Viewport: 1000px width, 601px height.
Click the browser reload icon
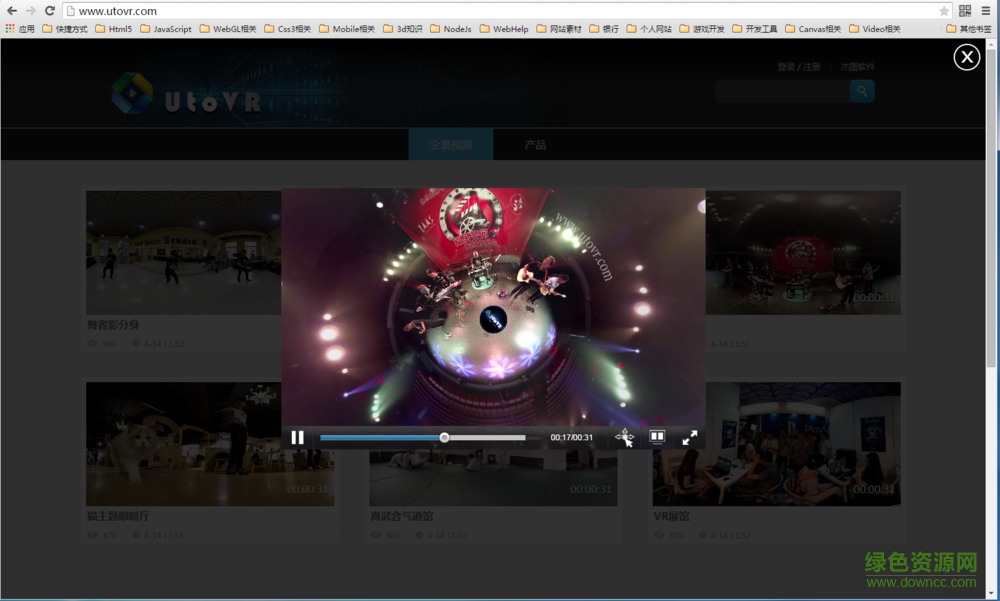pyautogui.click(x=50, y=11)
